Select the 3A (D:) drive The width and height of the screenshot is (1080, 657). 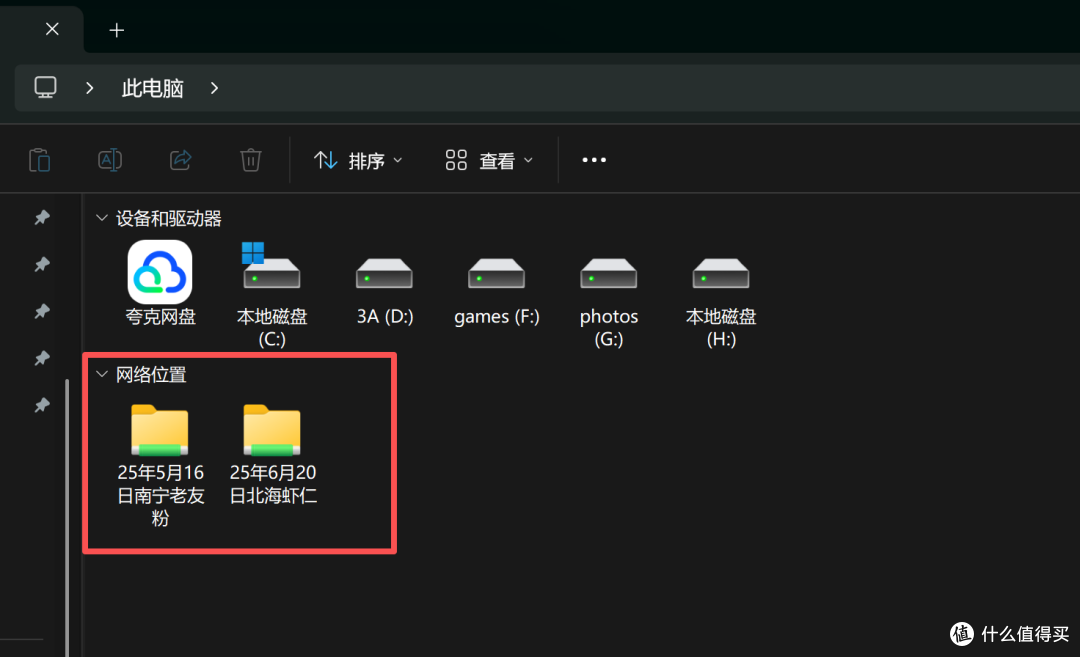pos(384,291)
